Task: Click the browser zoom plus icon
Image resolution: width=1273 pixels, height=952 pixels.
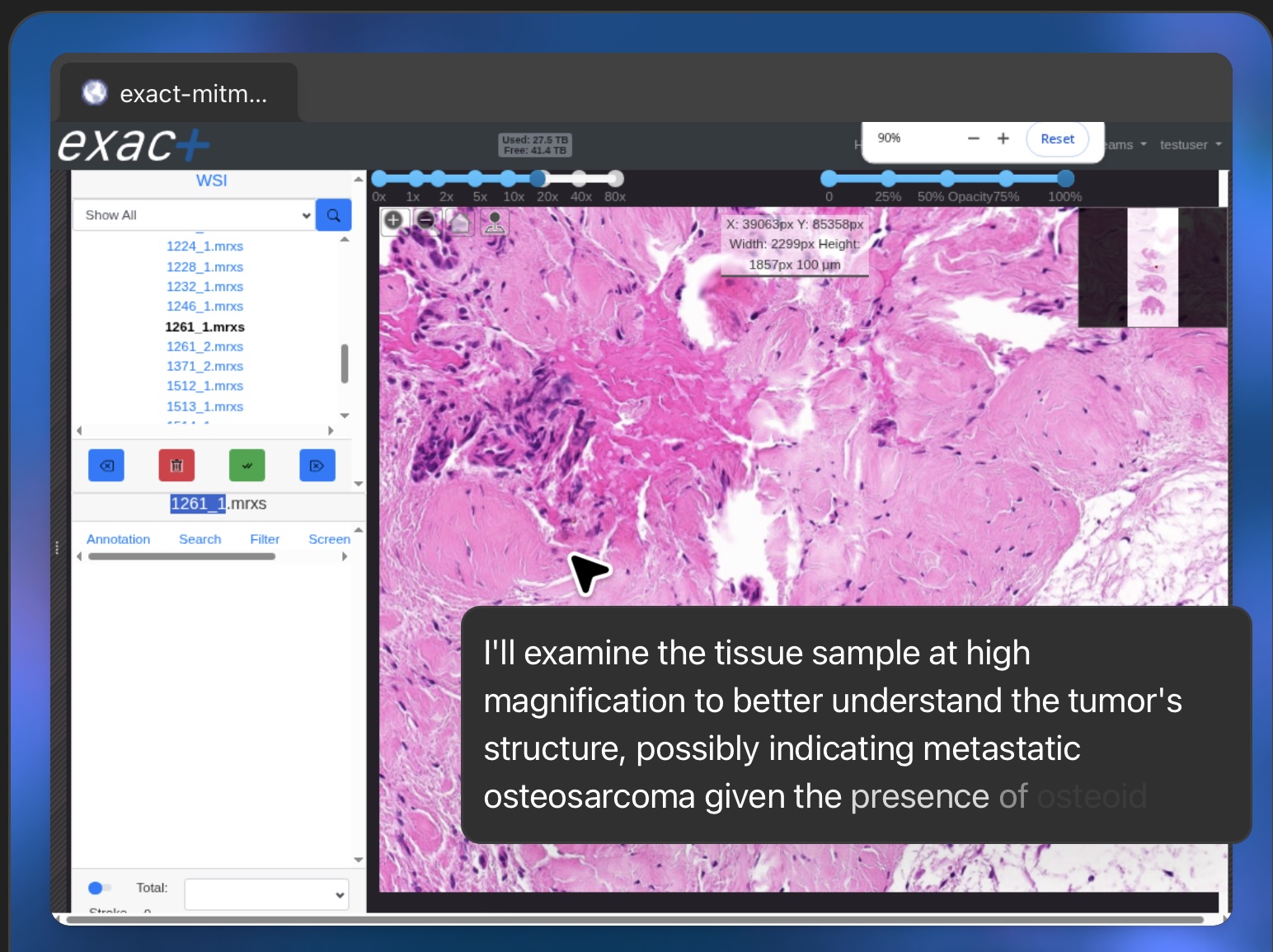Action: [1003, 138]
